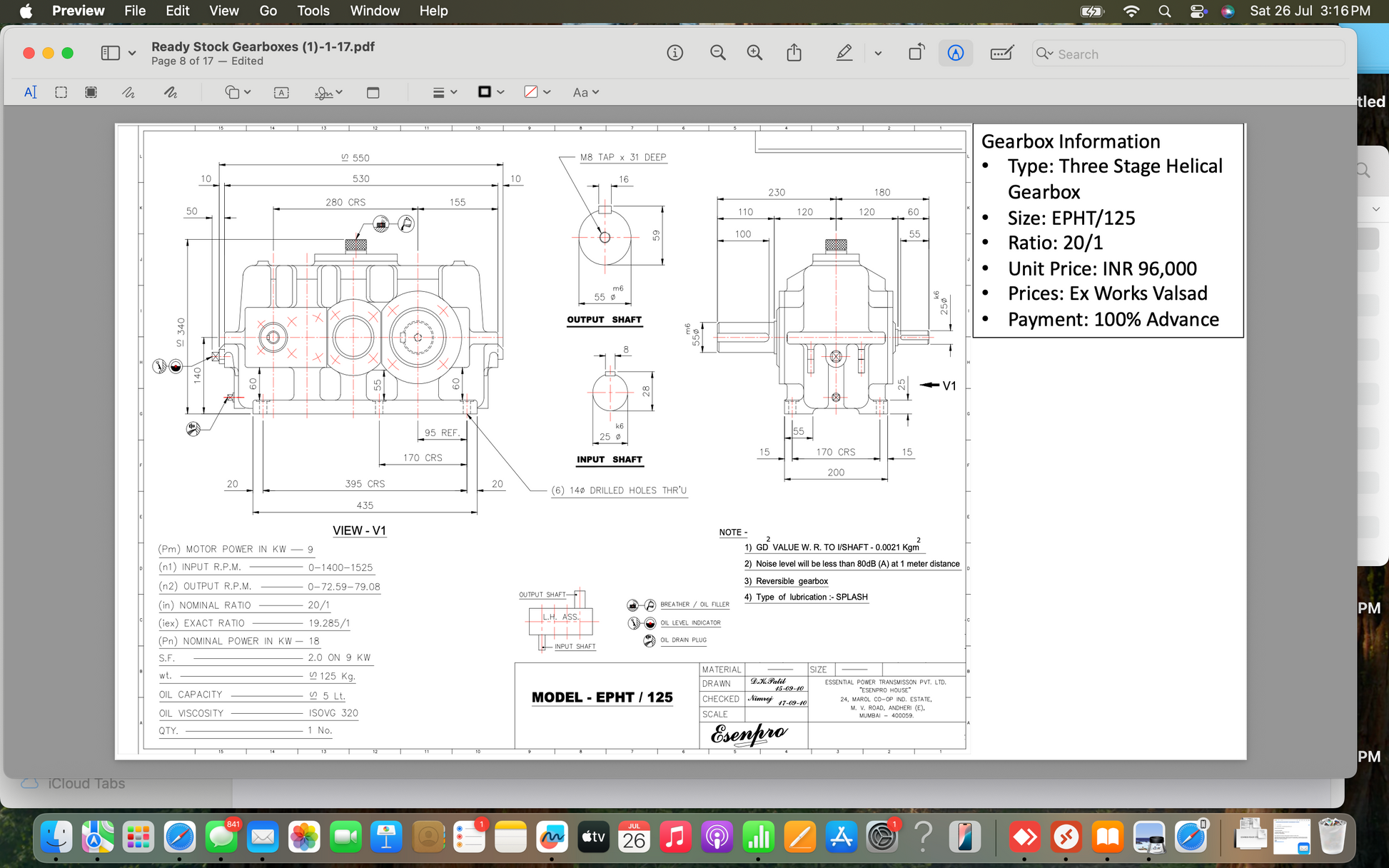Image resolution: width=1389 pixels, height=868 pixels.
Task: Open the Trash in the Dock
Action: [x=1332, y=837]
